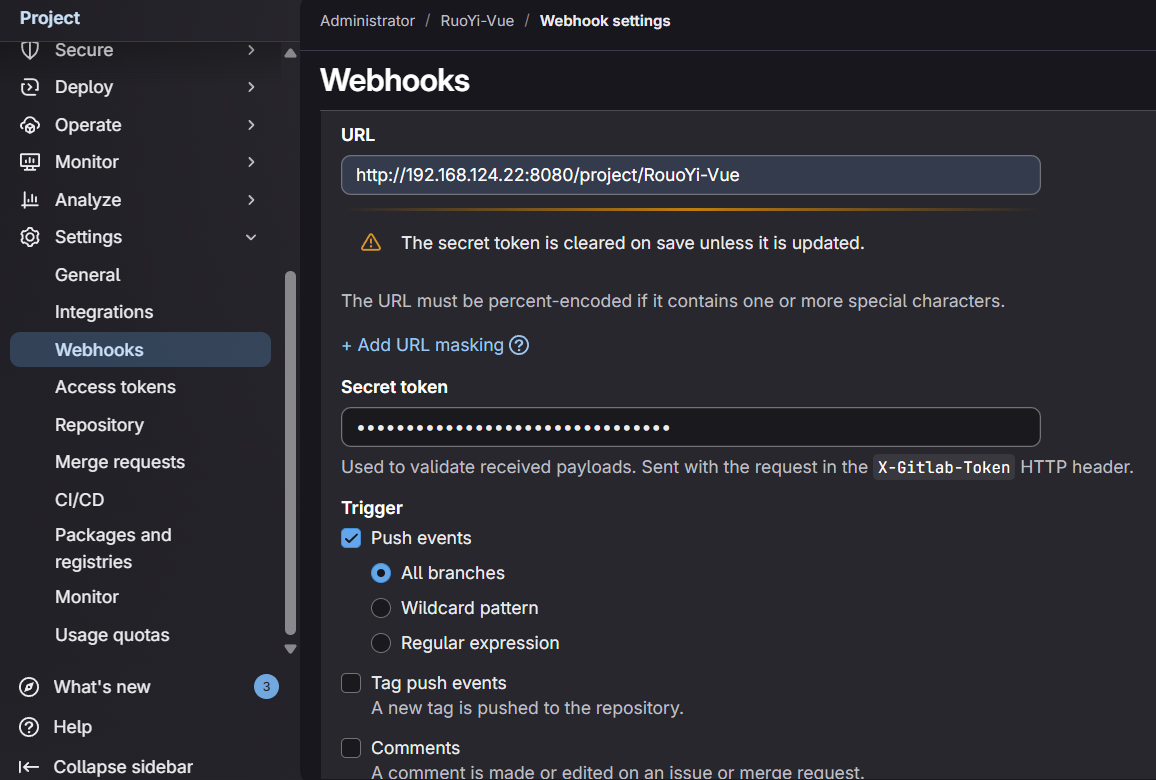Expand the Deploy section chevron
The width and height of the screenshot is (1156, 780).
[x=251, y=87]
